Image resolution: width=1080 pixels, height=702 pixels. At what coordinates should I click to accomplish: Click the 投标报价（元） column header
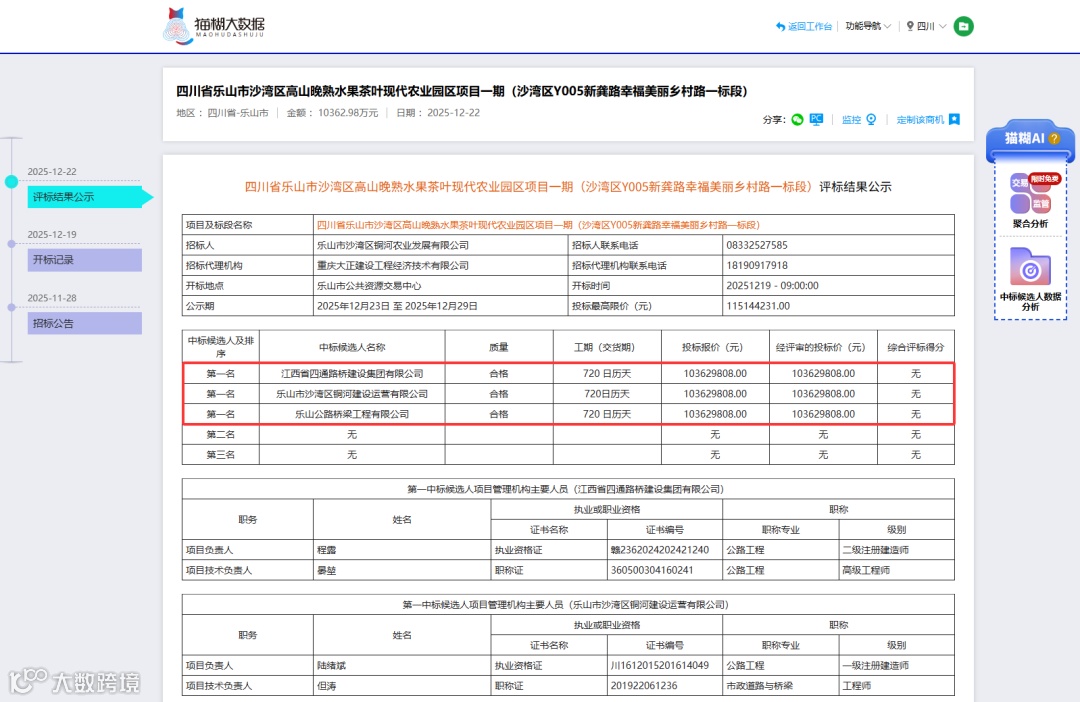[x=715, y=347]
